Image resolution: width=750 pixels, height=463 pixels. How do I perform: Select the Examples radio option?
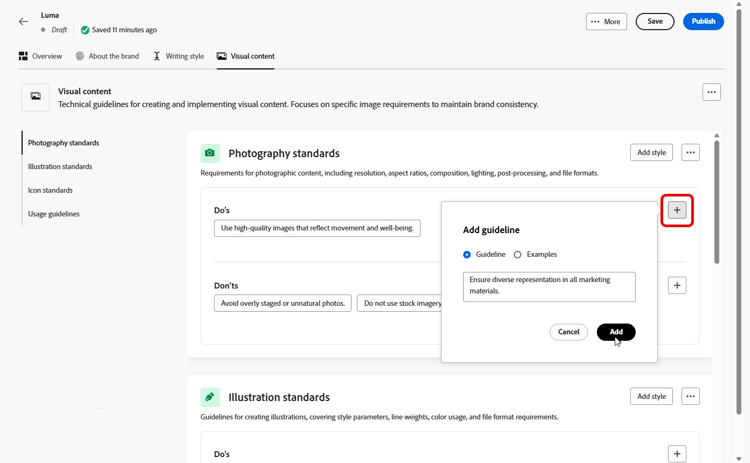[518, 255]
